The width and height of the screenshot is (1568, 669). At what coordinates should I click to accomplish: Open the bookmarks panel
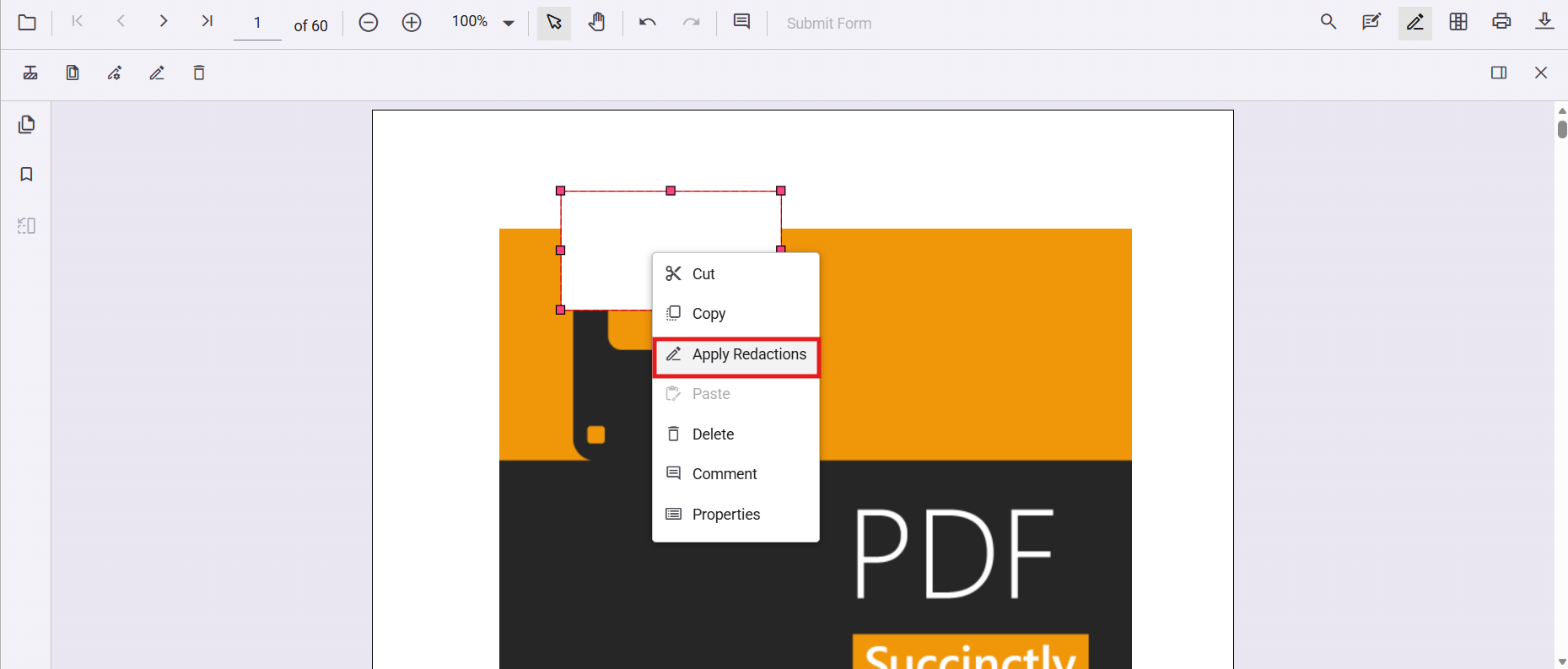[27, 175]
